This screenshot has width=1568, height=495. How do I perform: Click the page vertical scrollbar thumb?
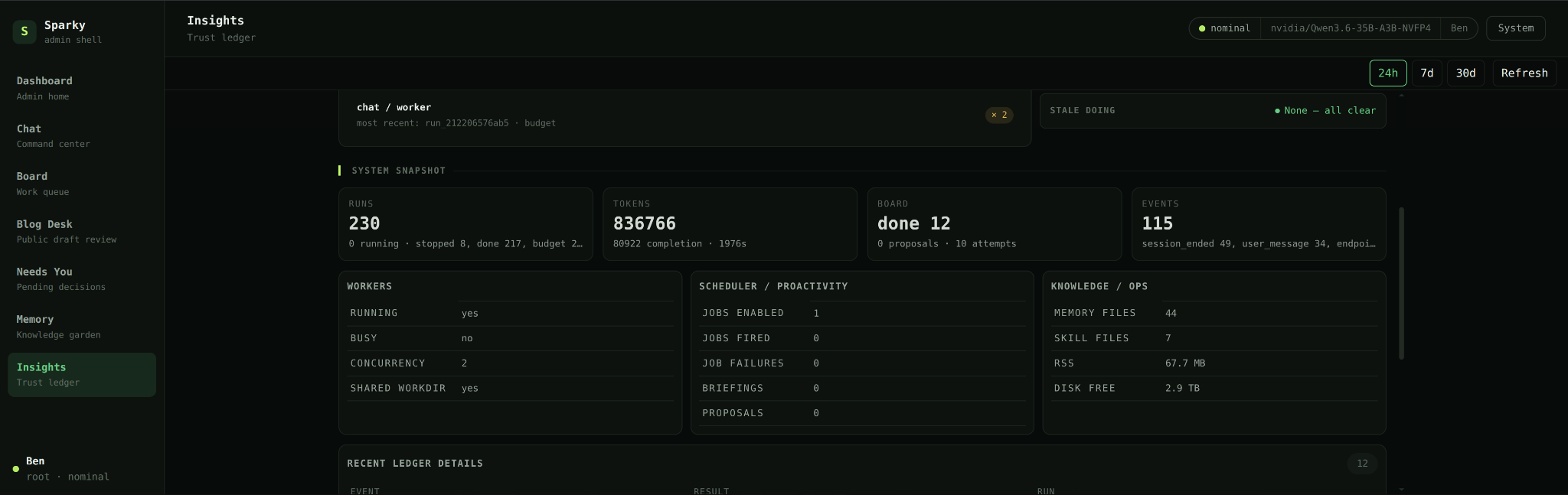1401,283
